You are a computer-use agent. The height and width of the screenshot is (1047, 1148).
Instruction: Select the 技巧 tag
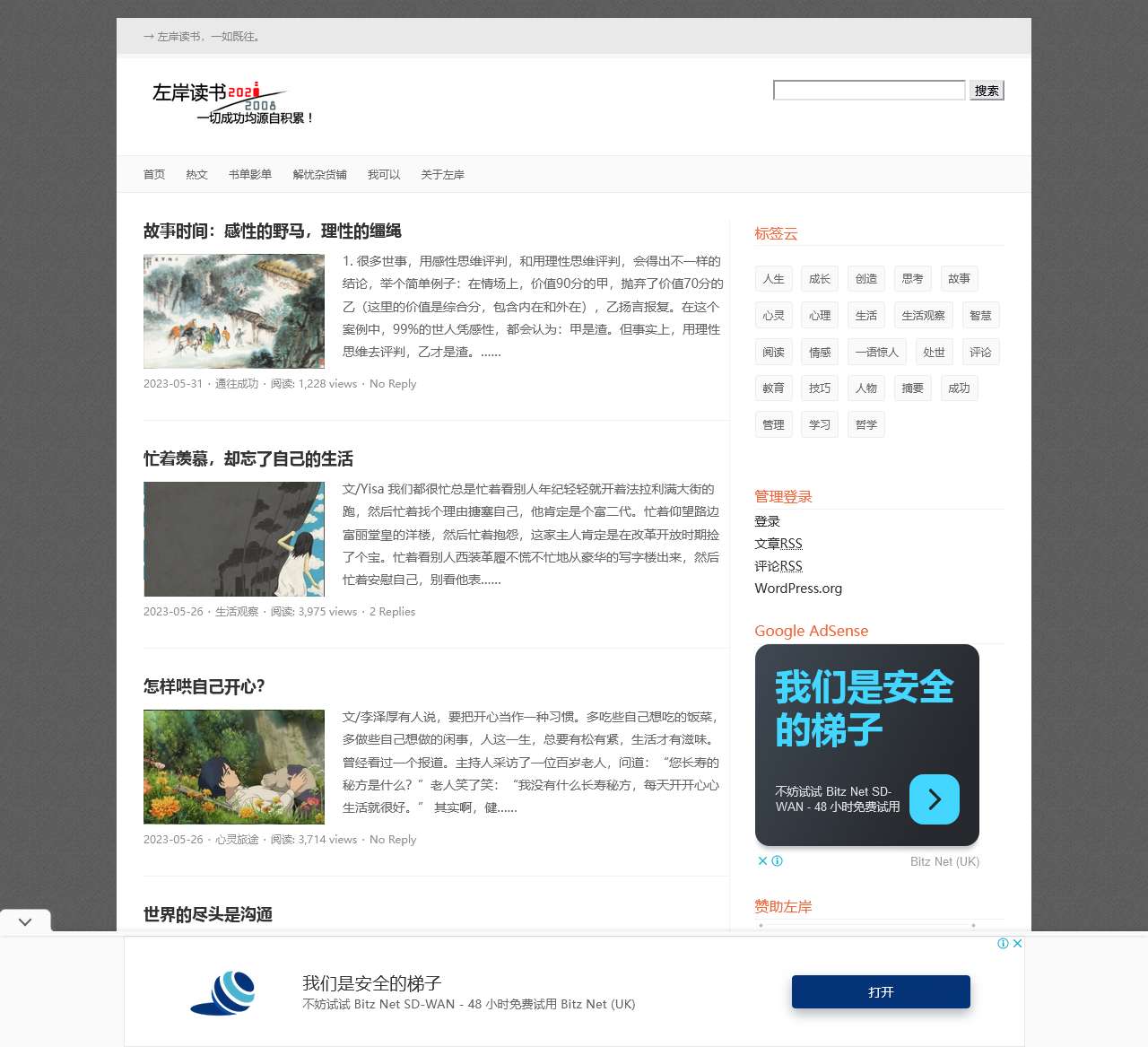point(820,388)
